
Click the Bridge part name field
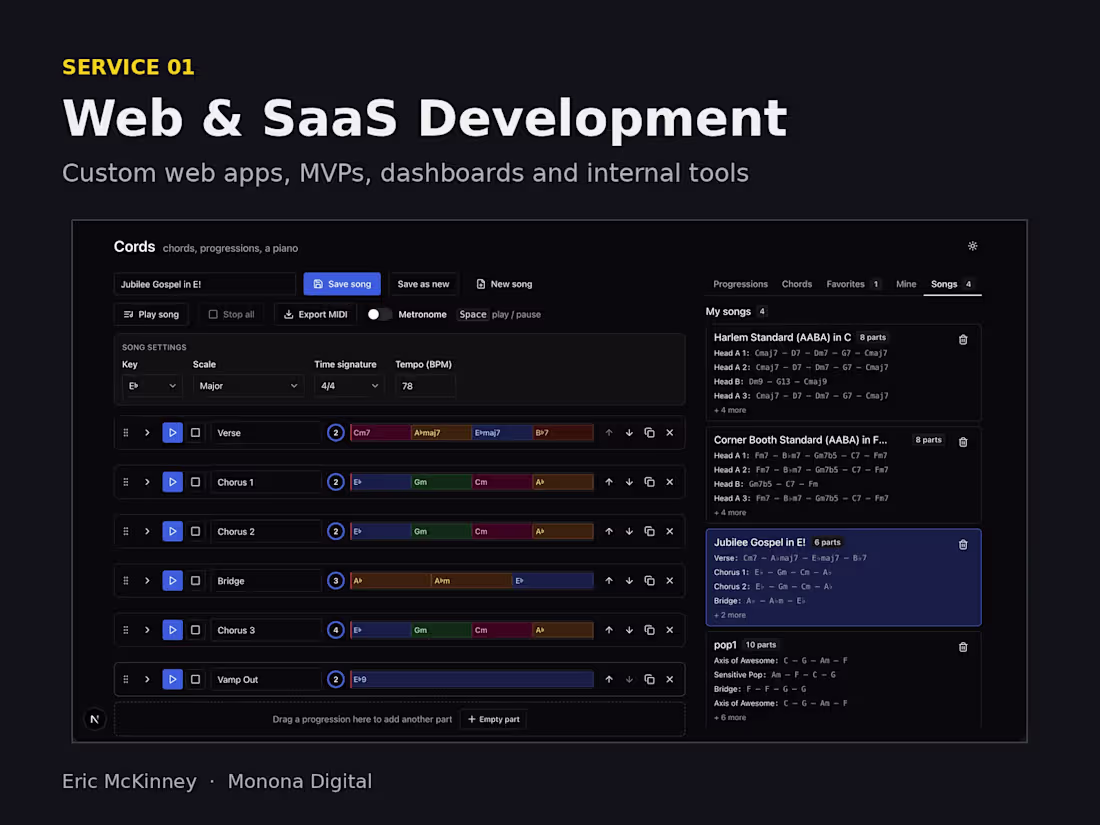point(266,581)
